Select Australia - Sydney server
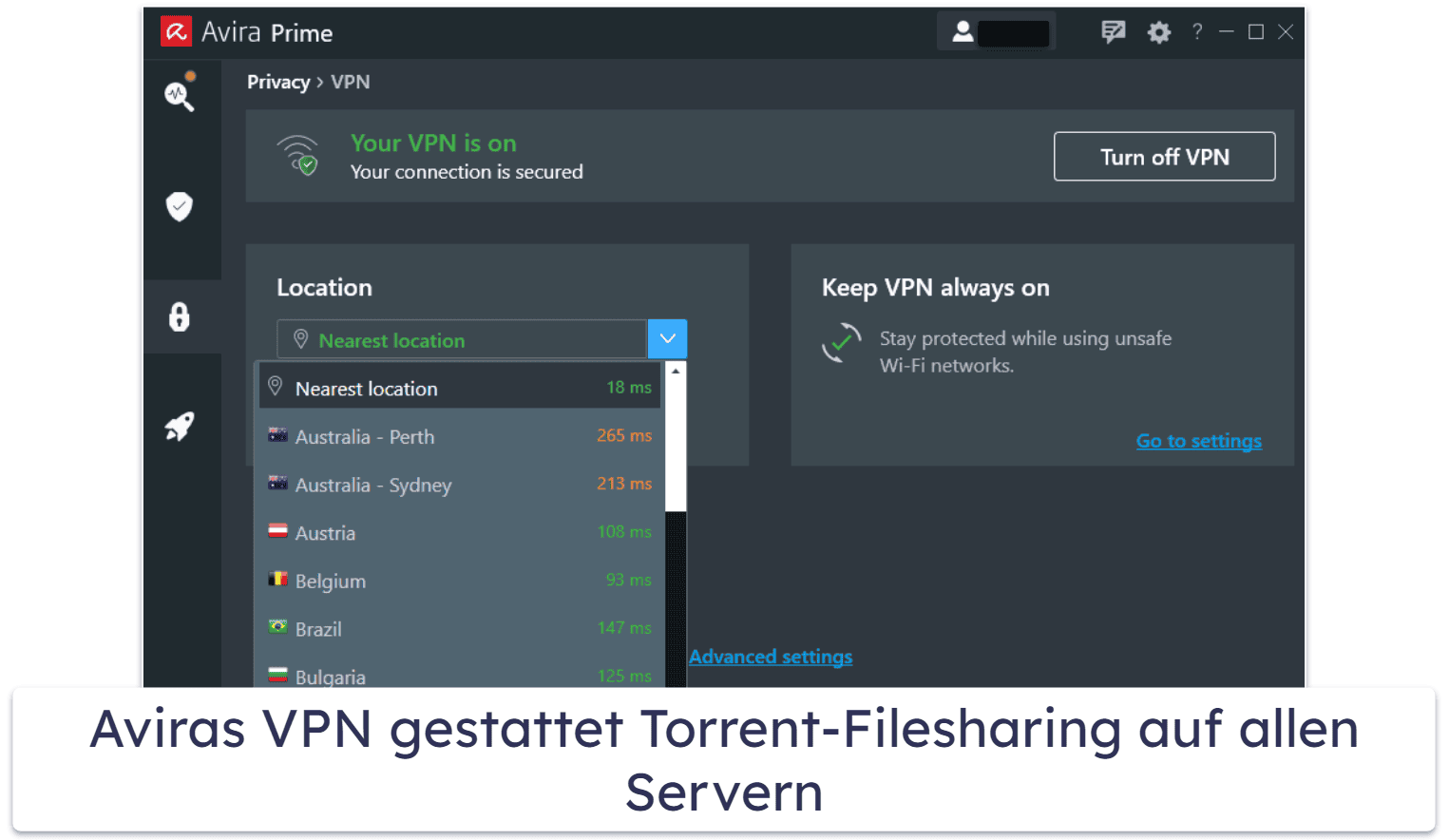Viewport: 1449px width, 840px height. (460, 485)
